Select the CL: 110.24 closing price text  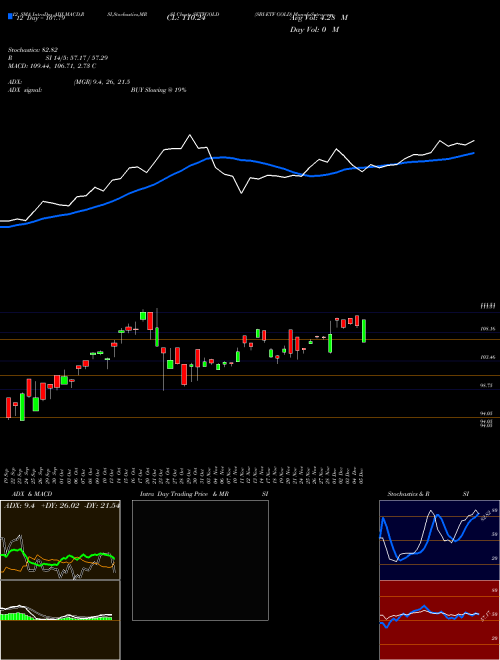(186, 18)
